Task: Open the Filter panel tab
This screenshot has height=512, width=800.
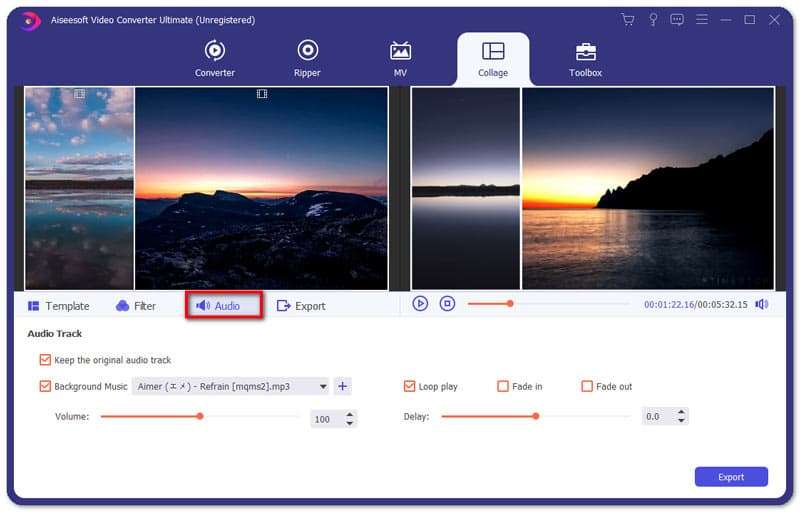Action: [x=136, y=306]
